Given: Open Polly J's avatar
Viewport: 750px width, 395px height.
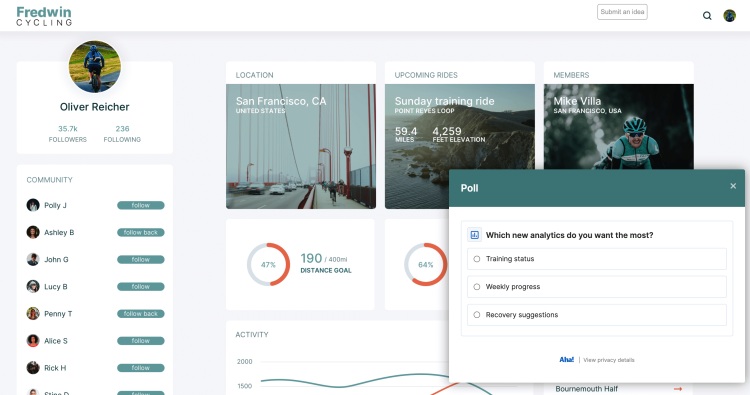Looking at the screenshot, I should pyautogui.click(x=33, y=205).
